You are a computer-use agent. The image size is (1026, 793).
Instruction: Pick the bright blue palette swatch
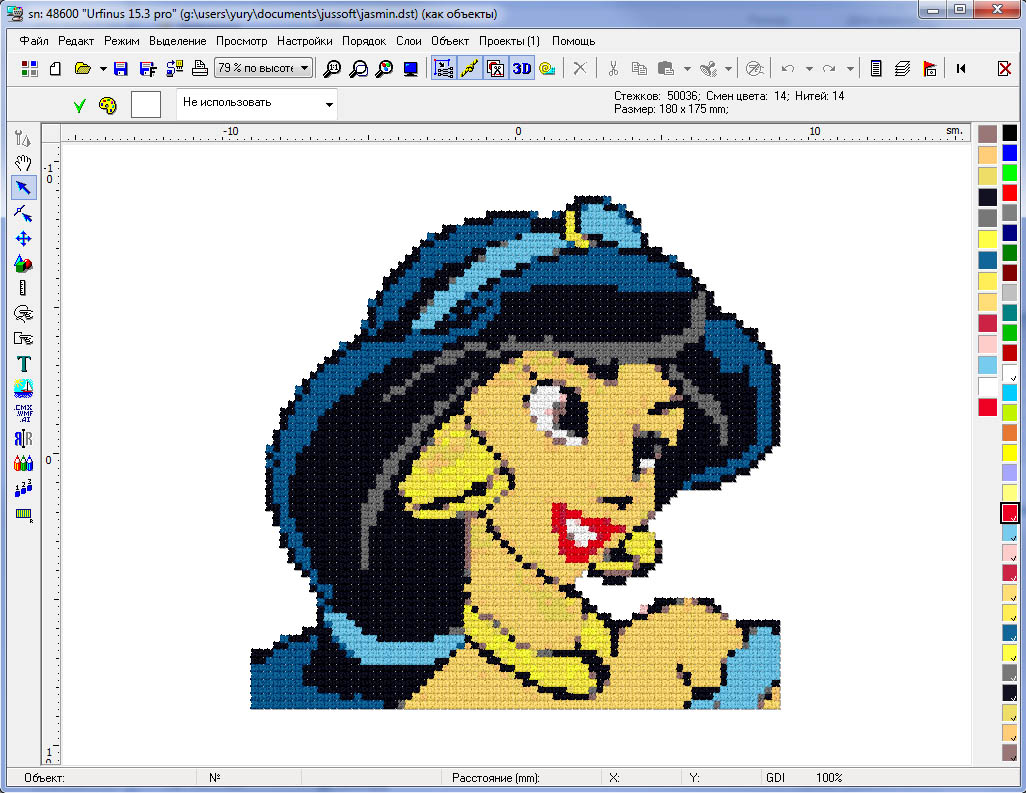tap(1010, 153)
